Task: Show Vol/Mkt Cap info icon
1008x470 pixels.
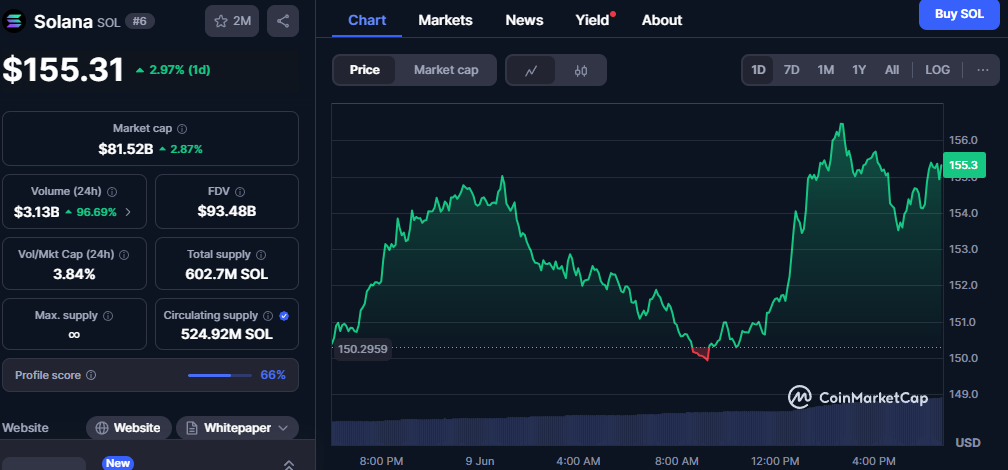Action: tap(124, 255)
